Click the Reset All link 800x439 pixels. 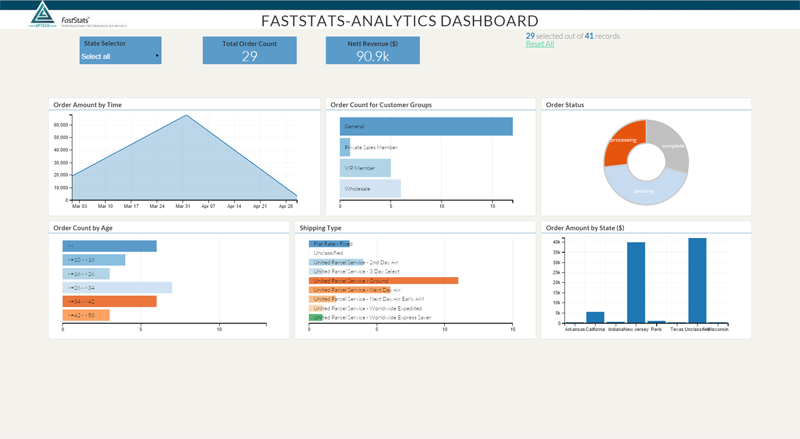pyautogui.click(x=540, y=44)
